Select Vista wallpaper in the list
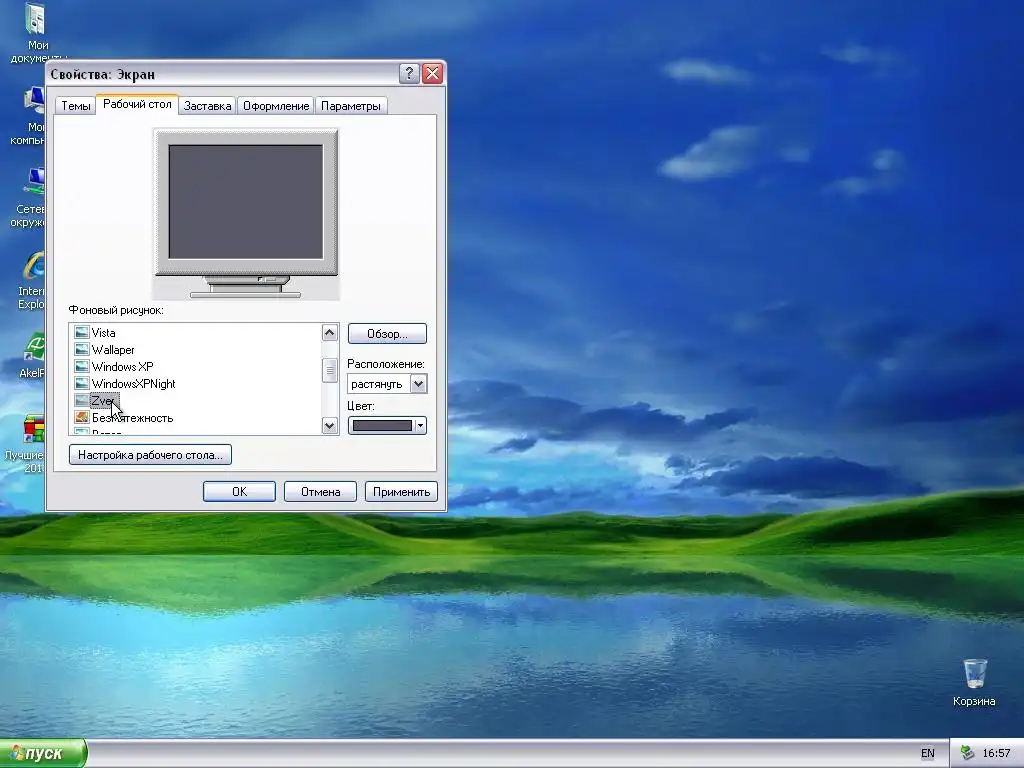The width and height of the screenshot is (1024, 768). coord(103,332)
